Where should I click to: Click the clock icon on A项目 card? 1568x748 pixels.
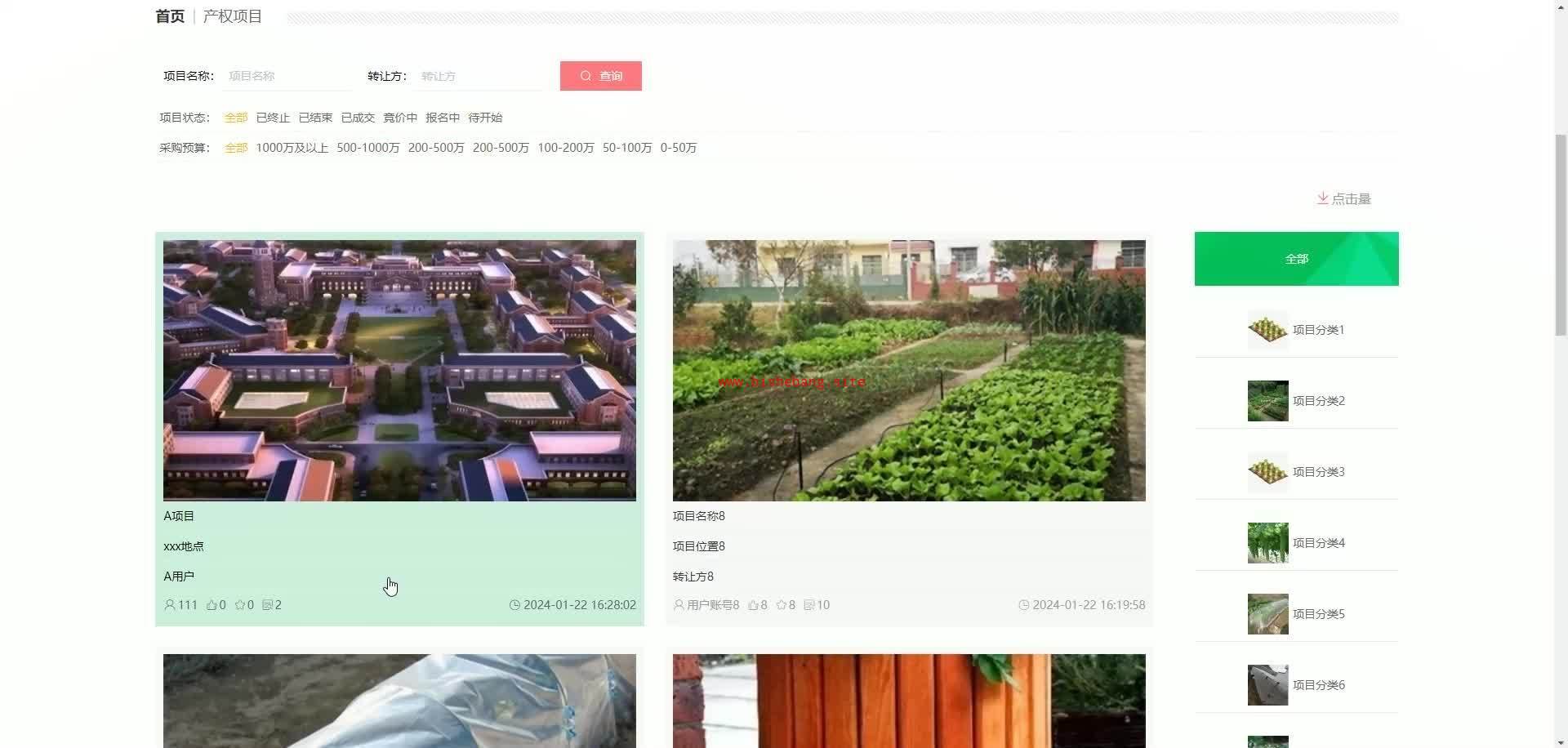point(514,605)
